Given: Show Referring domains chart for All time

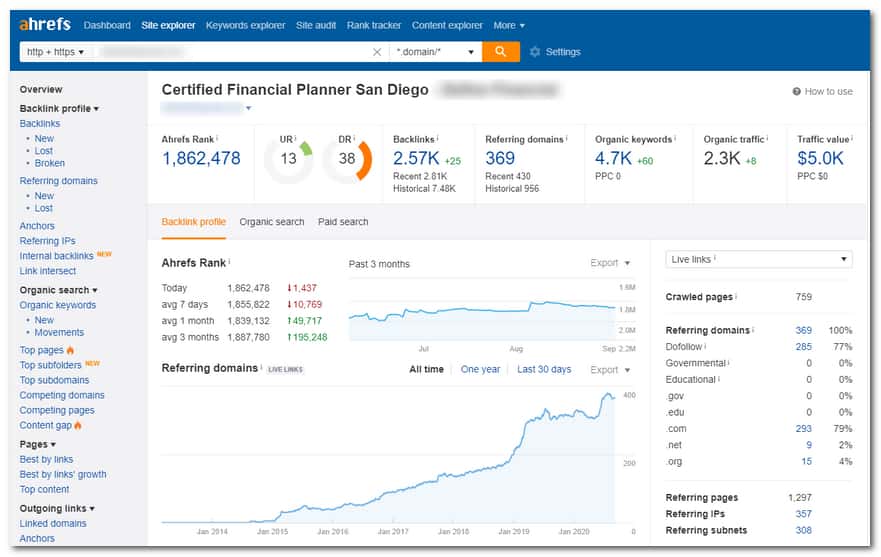Looking at the screenshot, I should tap(426, 369).
